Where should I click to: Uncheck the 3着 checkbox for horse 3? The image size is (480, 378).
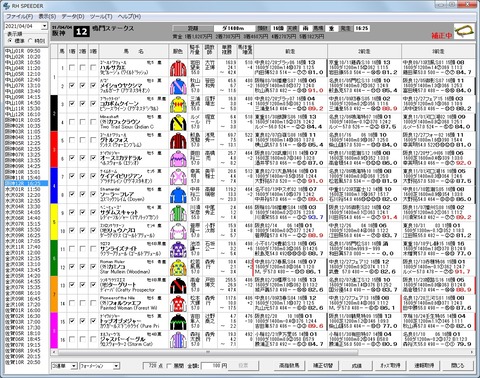coord(93,104)
